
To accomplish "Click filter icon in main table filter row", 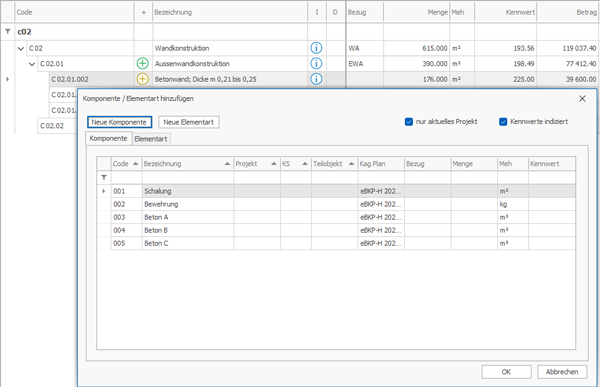I will pos(8,32).
